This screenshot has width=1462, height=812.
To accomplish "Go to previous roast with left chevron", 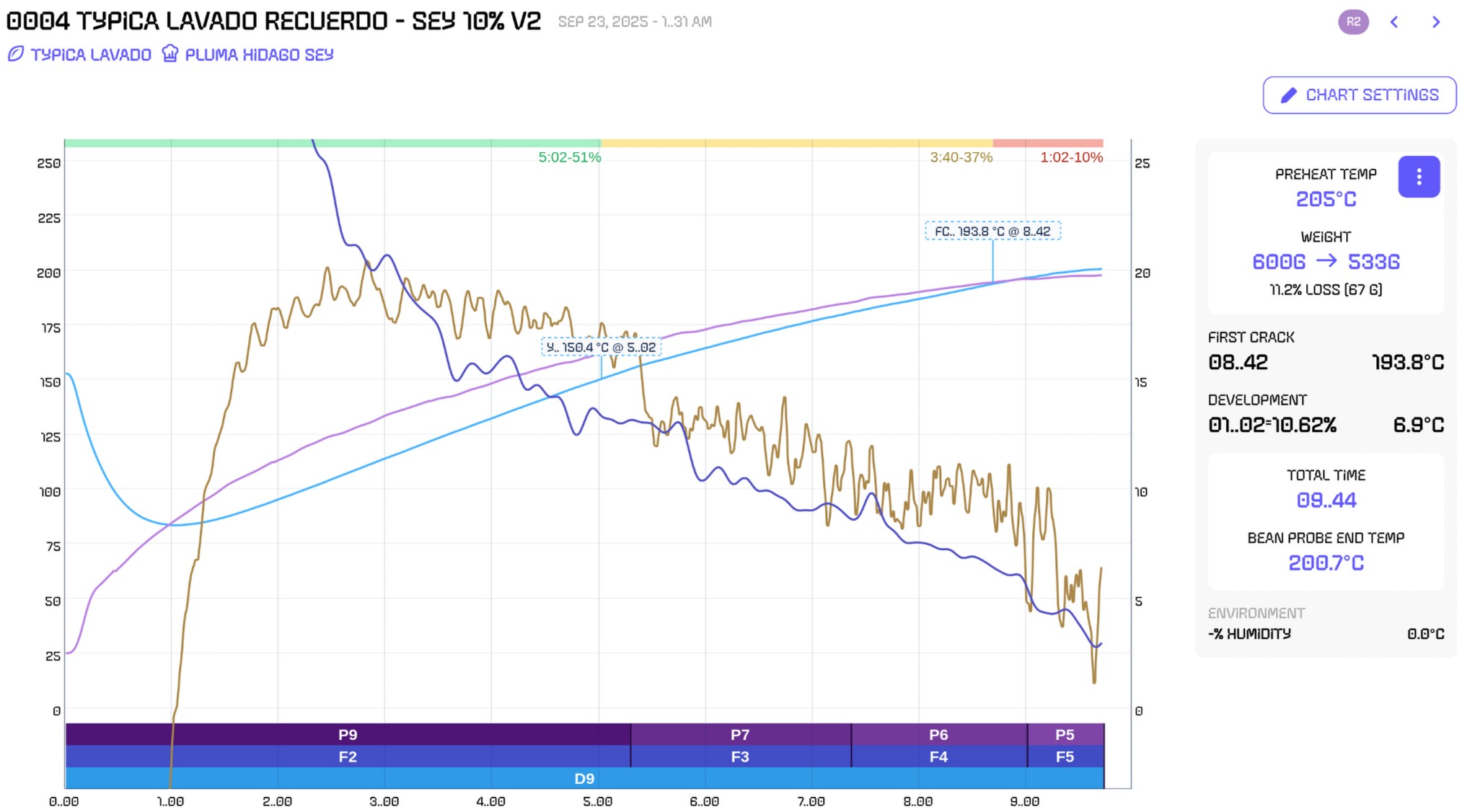I will point(1393,22).
